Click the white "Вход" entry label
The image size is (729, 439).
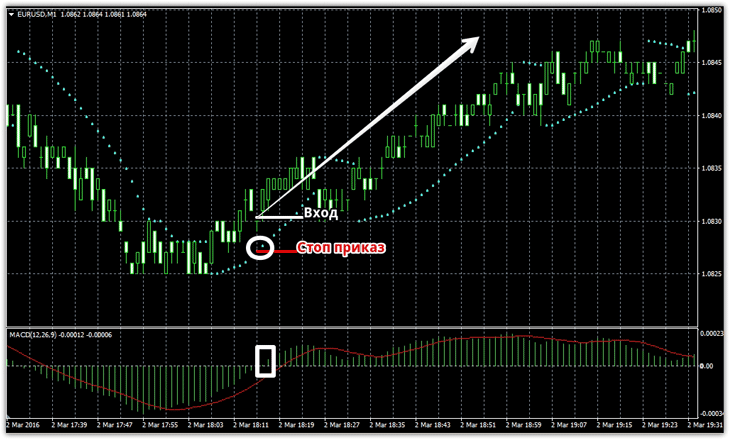click(321, 213)
